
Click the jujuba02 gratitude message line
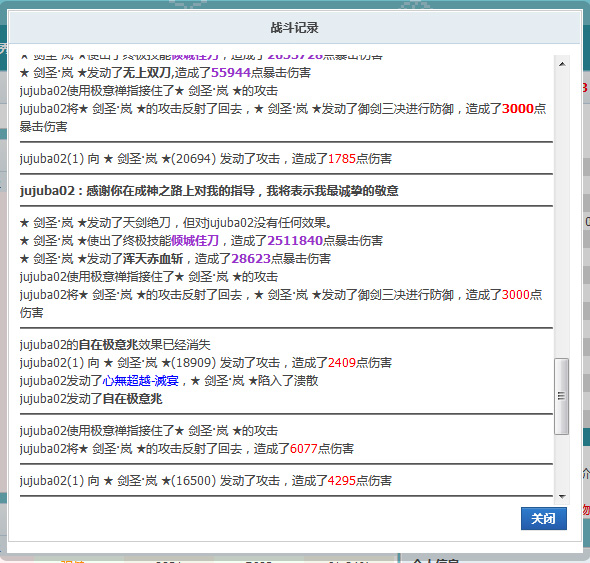pos(209,191)
